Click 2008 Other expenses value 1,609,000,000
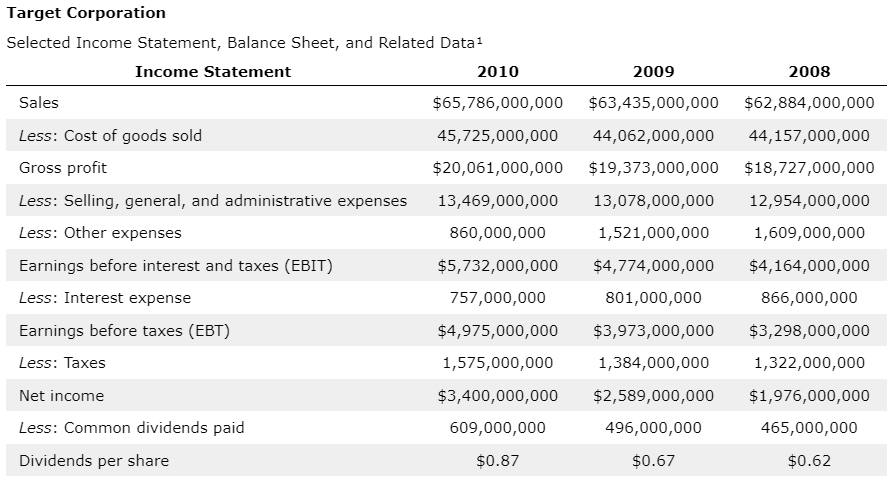The width and height of the screenshot is (894, 483). click(x=809, y=233)
